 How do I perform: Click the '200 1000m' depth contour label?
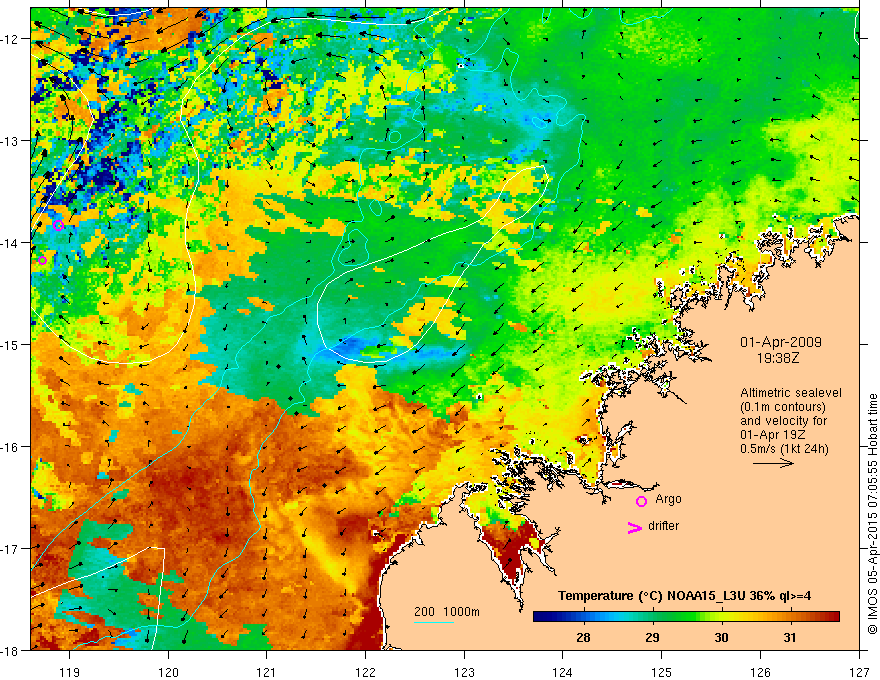[x=447, y=612]
